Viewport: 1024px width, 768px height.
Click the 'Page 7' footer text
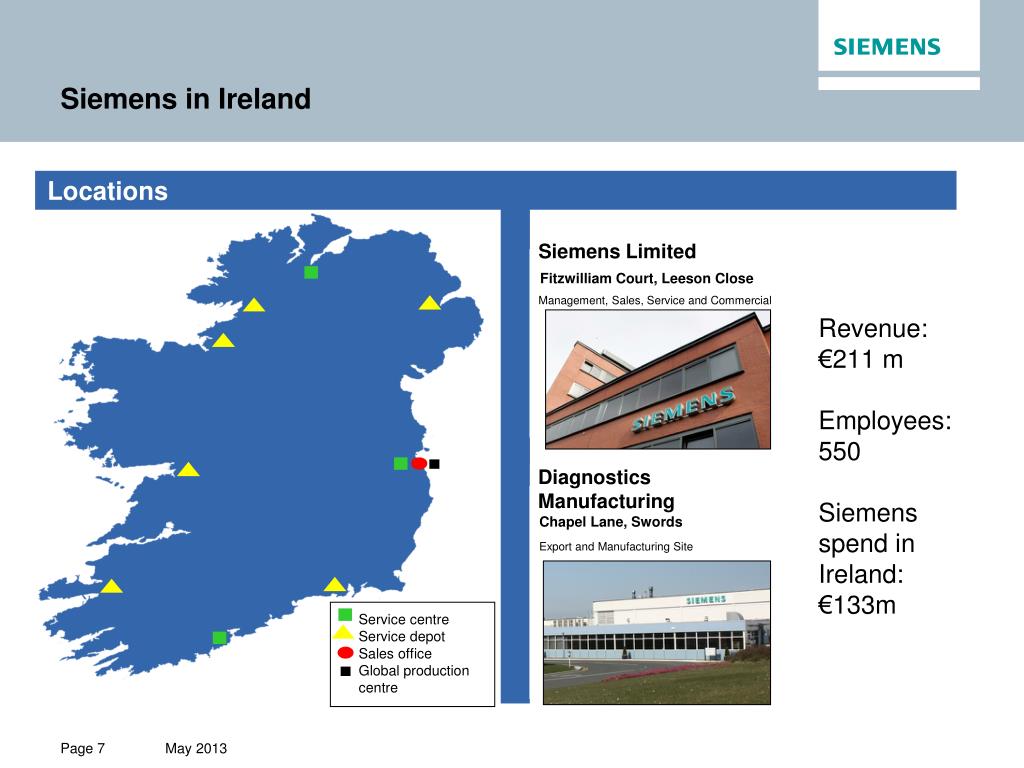(82, 748)
